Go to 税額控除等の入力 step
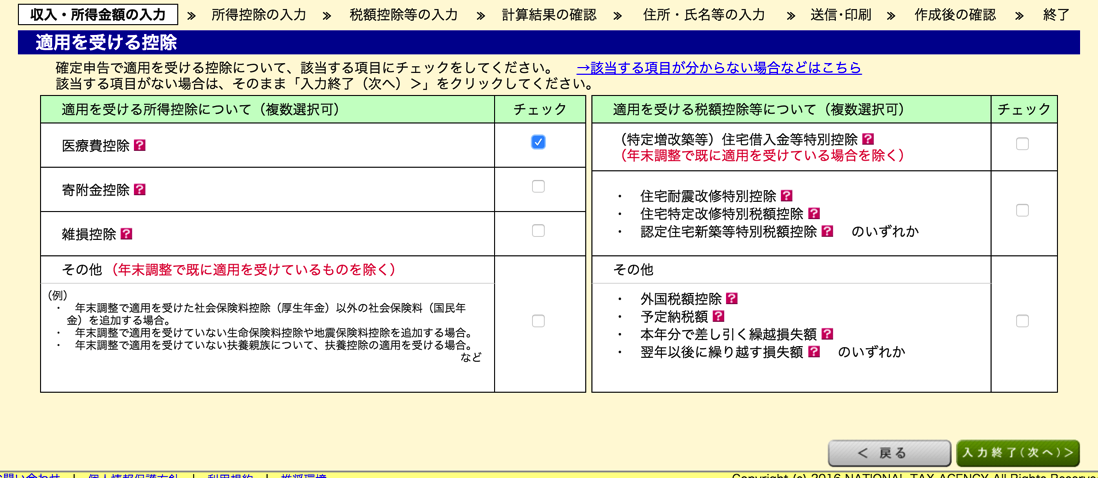This screenshot has width=1098, height=478. 403,15
